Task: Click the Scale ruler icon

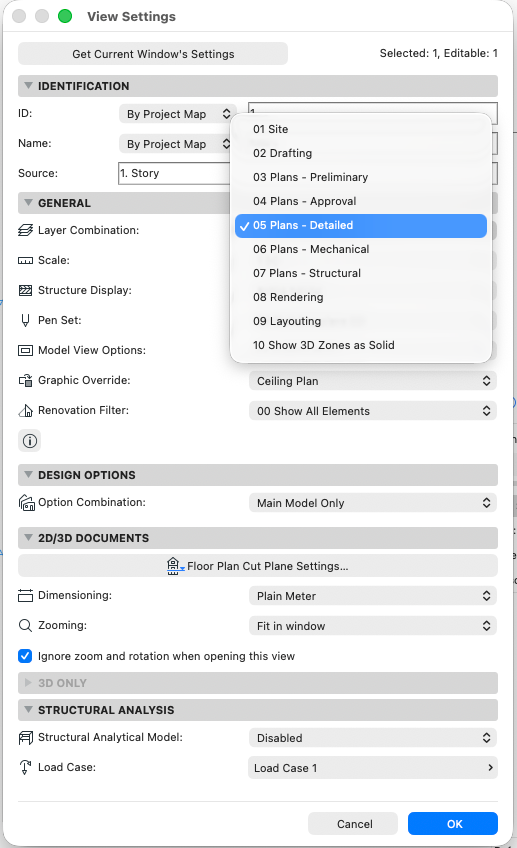Action: [x=25, y=261]
